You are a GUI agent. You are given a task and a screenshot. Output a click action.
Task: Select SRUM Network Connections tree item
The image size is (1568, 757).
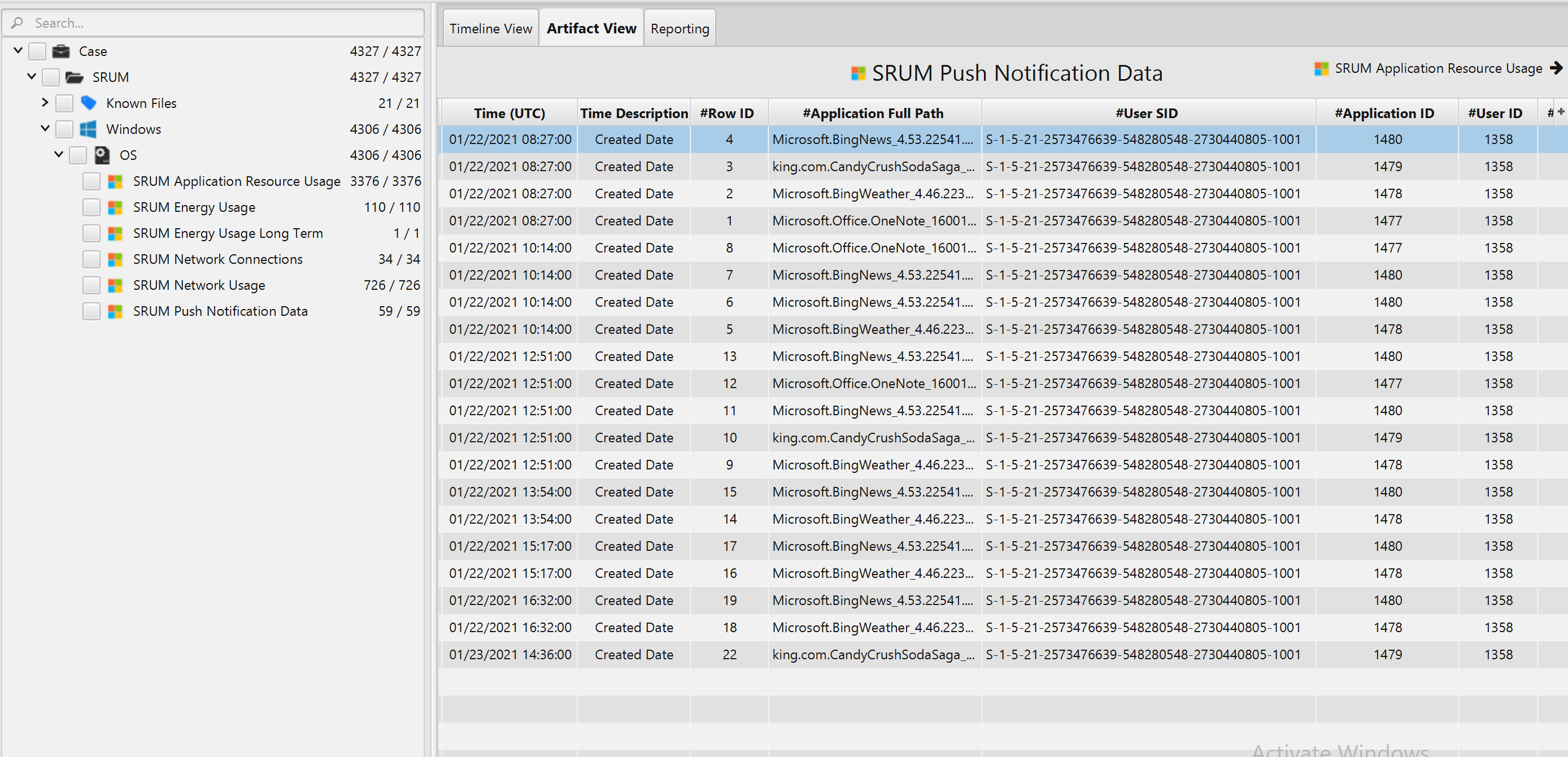click(218, 259)
